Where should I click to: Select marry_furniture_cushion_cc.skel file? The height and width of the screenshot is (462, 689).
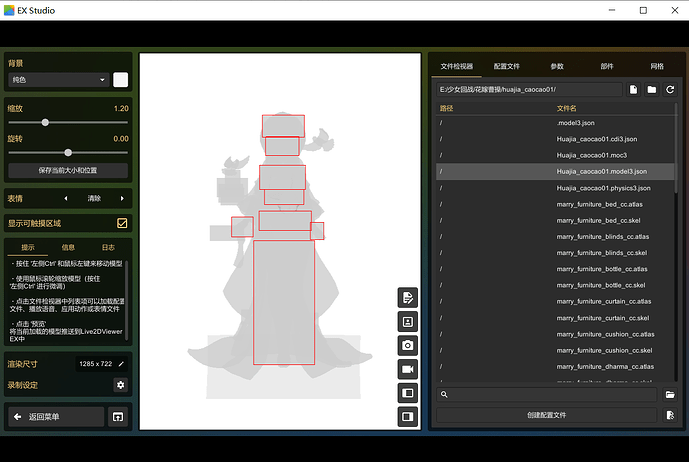(555, 350)
